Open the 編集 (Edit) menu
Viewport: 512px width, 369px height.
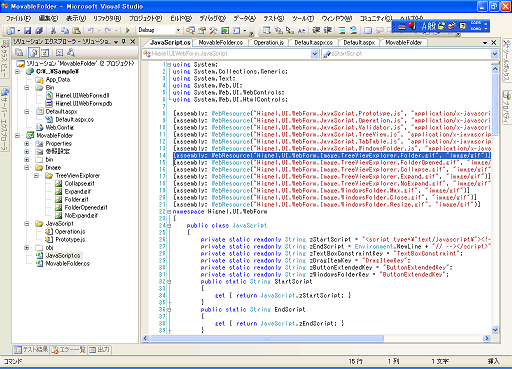pos(48,18)
